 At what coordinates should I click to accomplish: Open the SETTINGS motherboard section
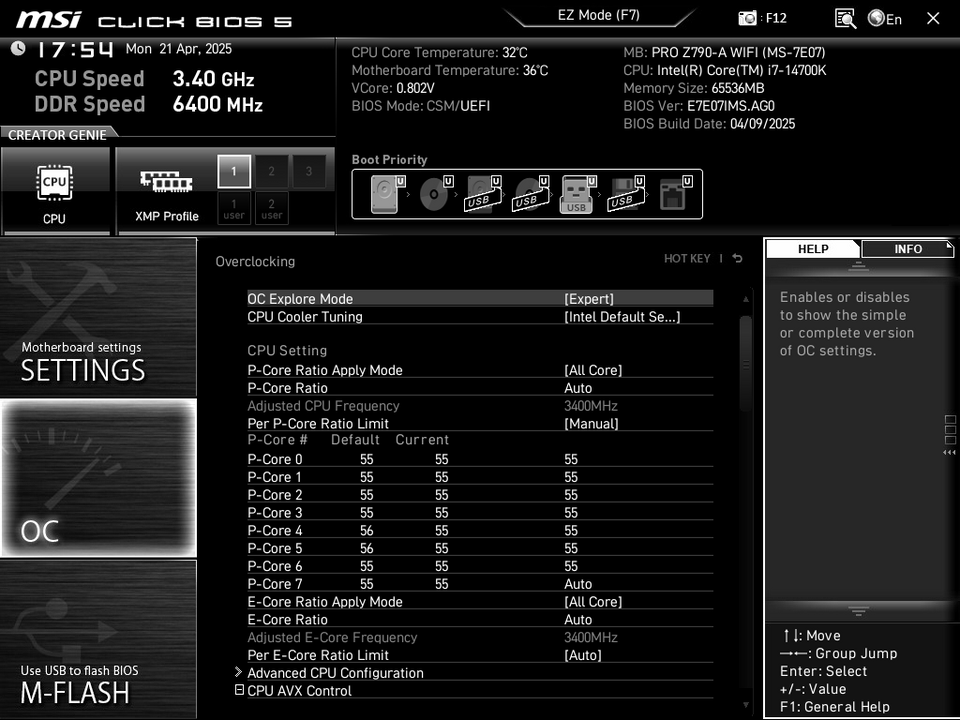pos(99,317)
